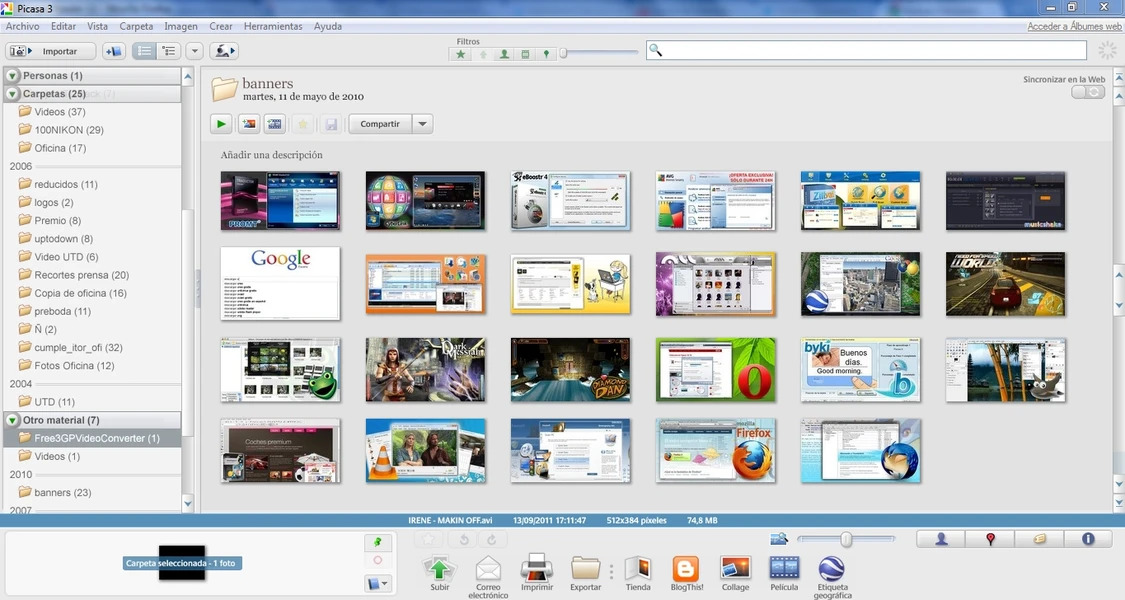Open the Collage creator
This screenshot has height=600, width=1125.
[x=735, y=569]
